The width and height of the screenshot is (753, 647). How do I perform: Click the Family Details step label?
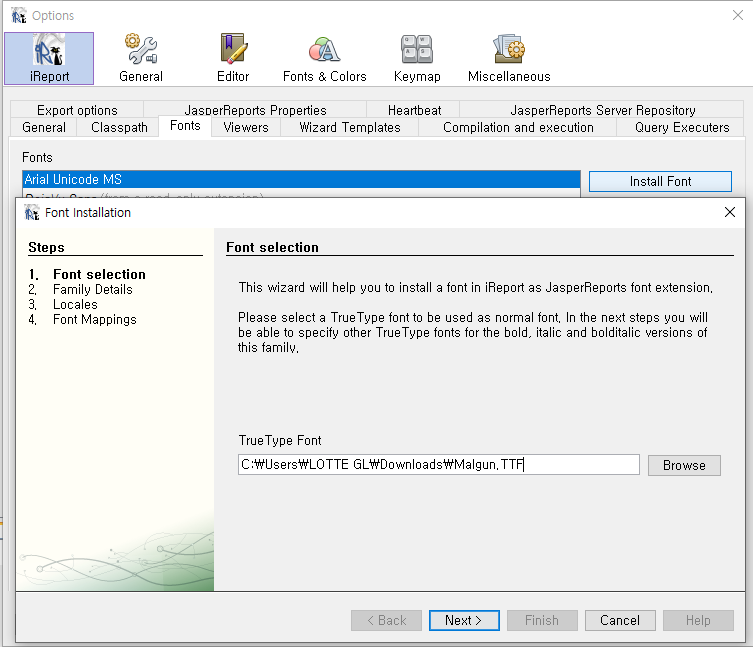[93, 290]
